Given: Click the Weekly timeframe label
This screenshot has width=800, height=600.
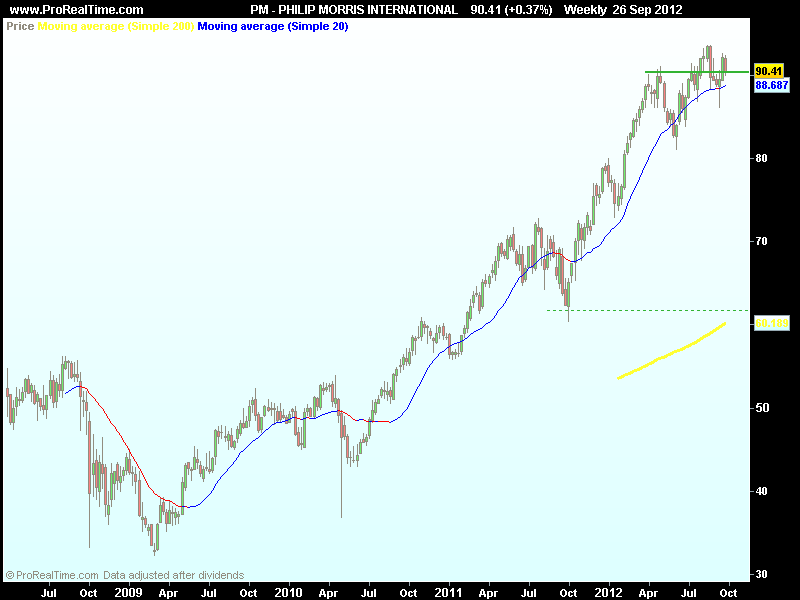Looking at the screenshot, I should (x=586, y=10).
